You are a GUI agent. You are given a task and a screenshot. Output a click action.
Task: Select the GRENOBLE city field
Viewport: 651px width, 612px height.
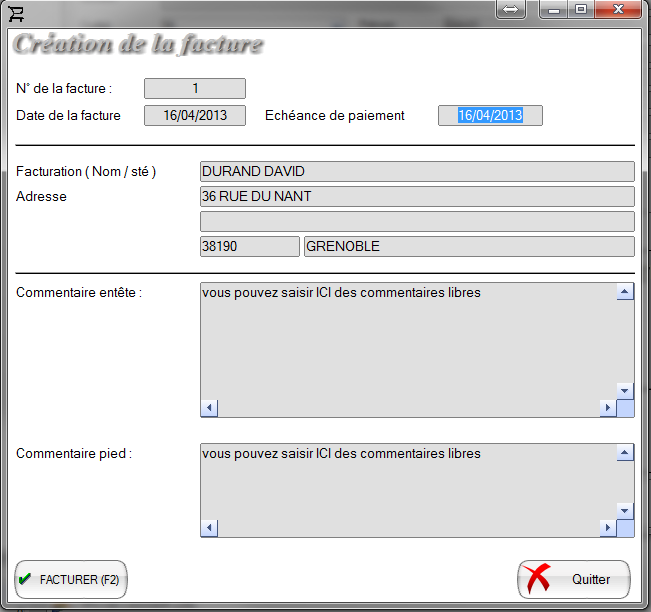[x=468, y=246]
